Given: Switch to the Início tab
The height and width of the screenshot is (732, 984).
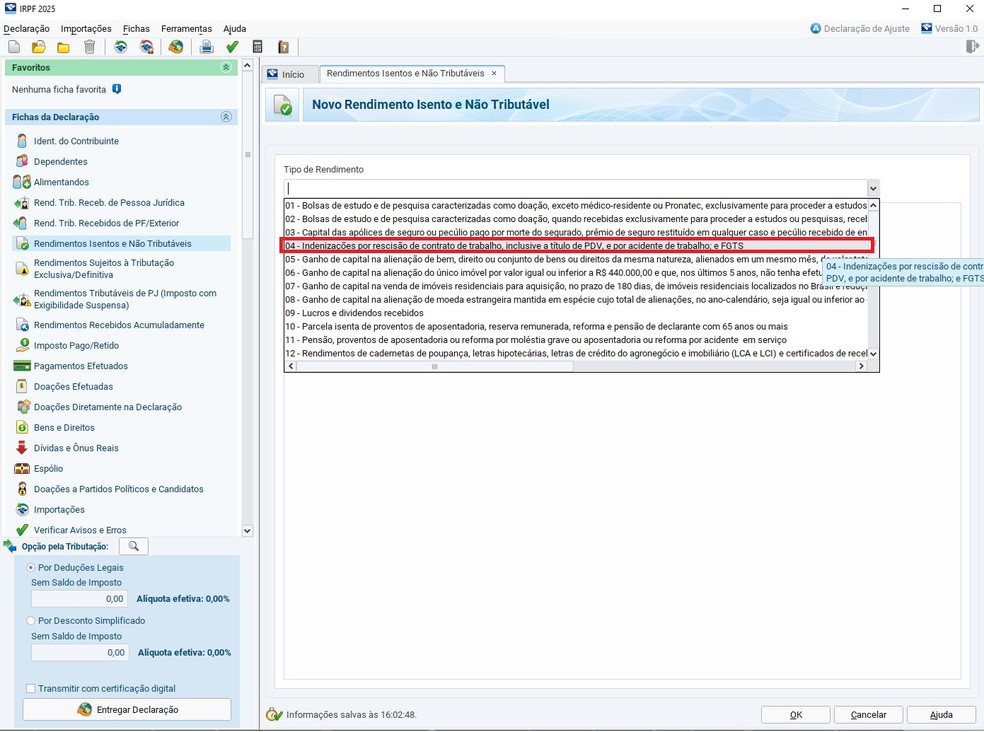Looking at the screenshot, I should tap(286, 74).
